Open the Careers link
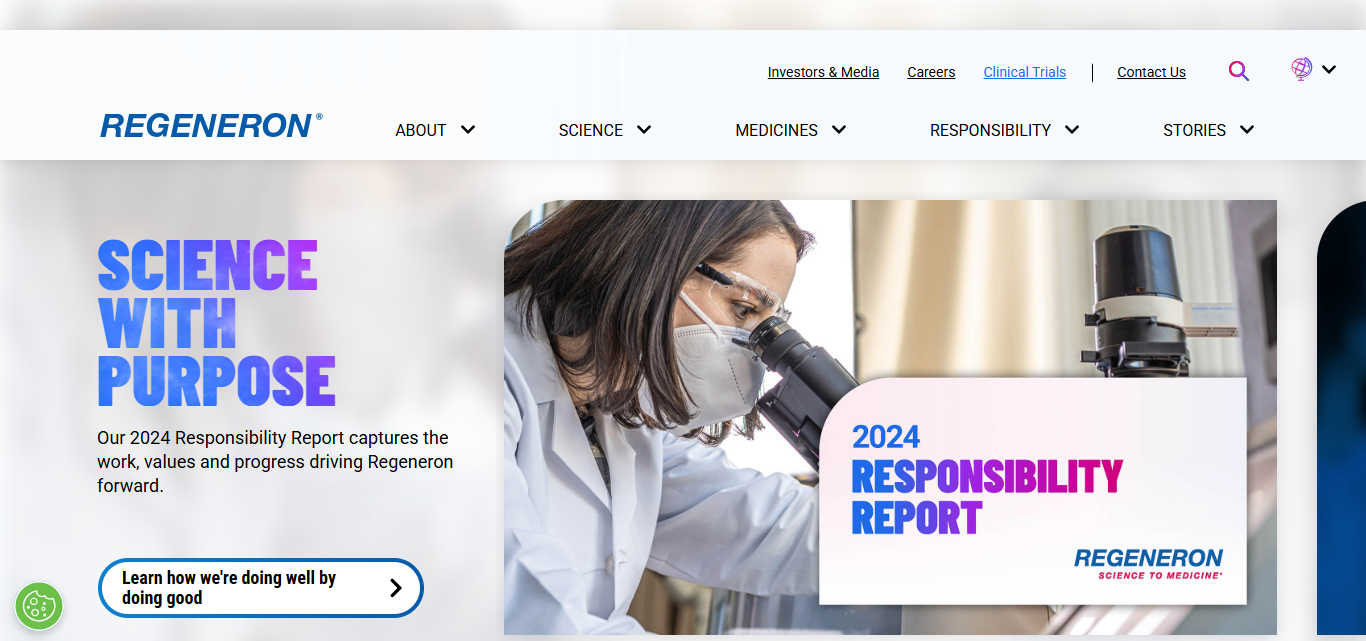 click(931, 72)
